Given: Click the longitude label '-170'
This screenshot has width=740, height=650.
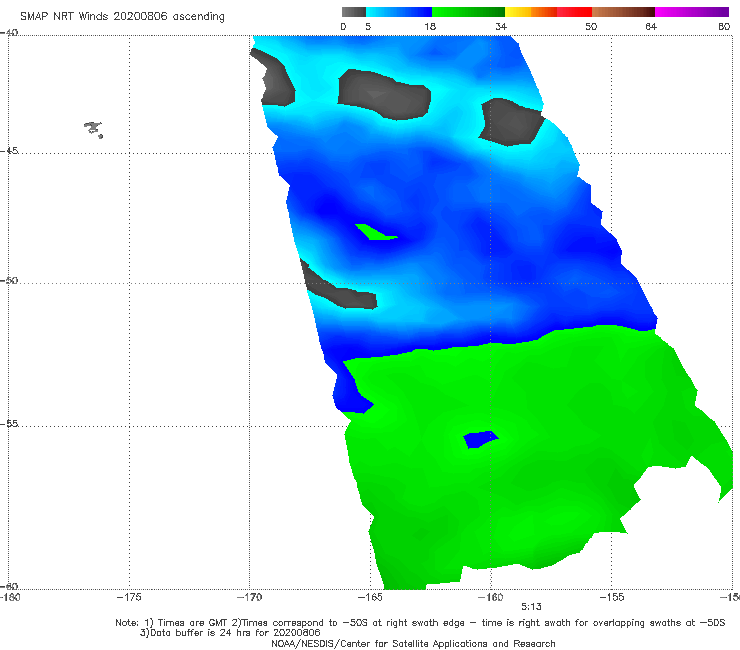Looking at the screenshot, I should pyautogui.click(x=249, y=597).
